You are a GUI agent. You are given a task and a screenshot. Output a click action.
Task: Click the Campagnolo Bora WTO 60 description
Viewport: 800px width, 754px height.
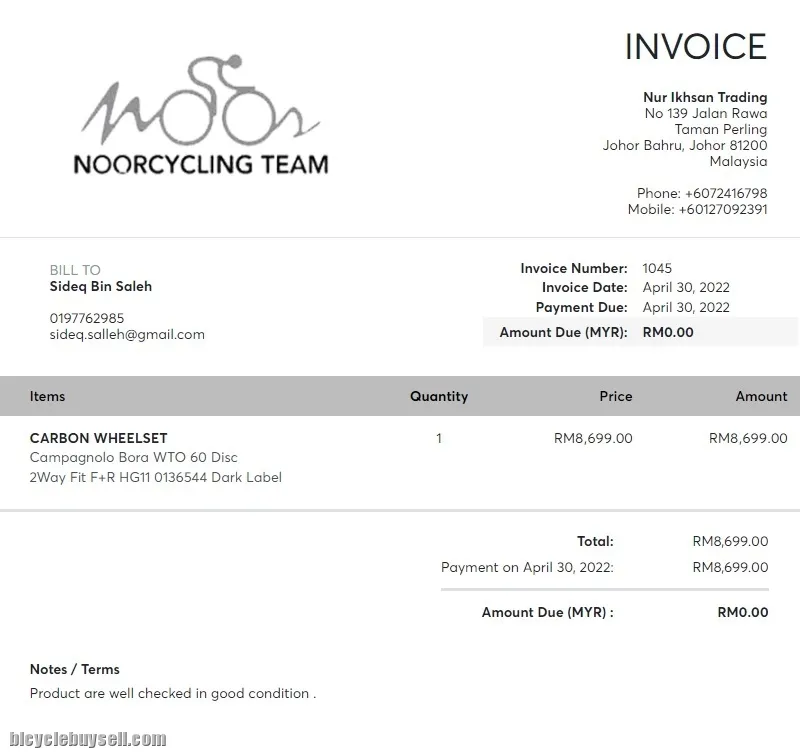pos(134,457)
